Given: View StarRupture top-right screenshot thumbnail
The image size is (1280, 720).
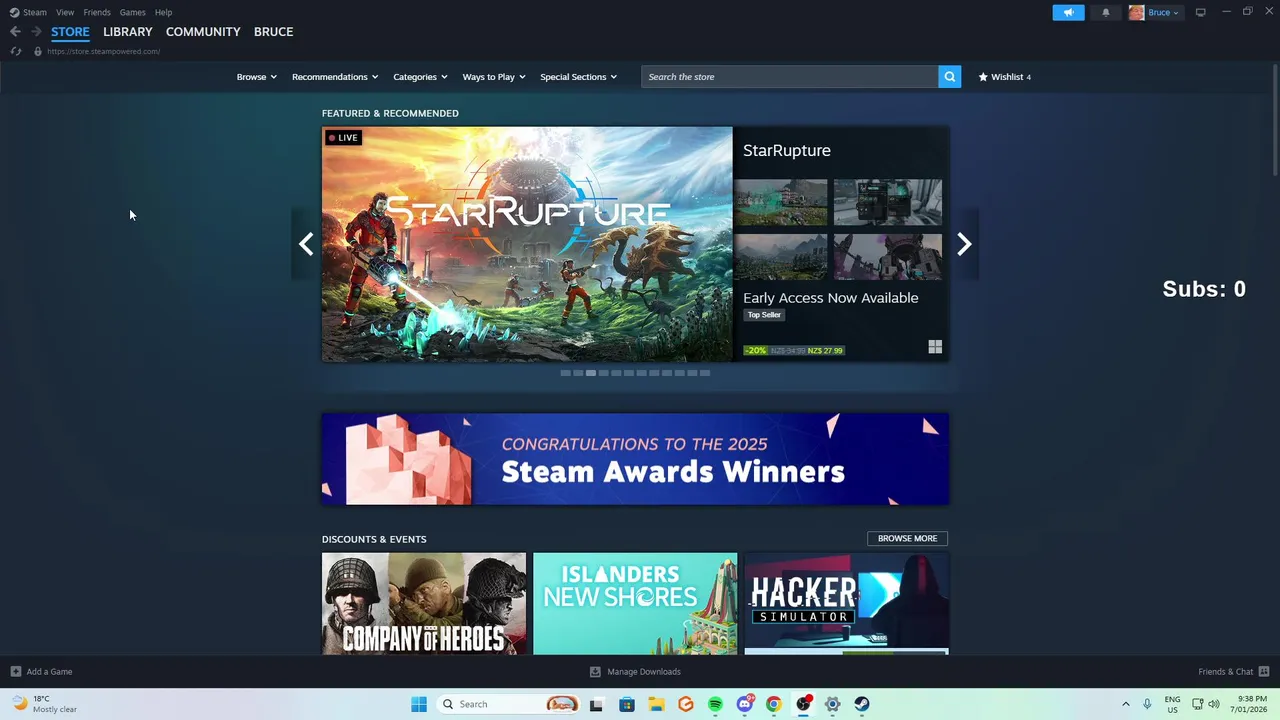Looking at the screenshot, I should click(888, 203).
